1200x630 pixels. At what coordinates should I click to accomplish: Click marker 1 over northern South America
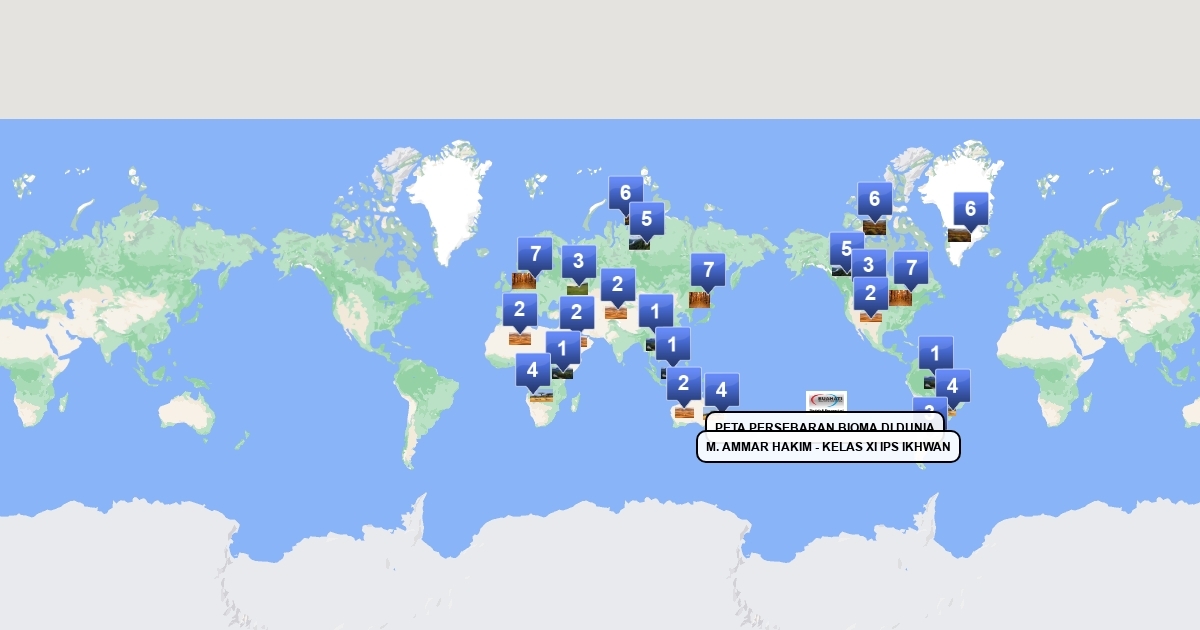coord(935,353)
